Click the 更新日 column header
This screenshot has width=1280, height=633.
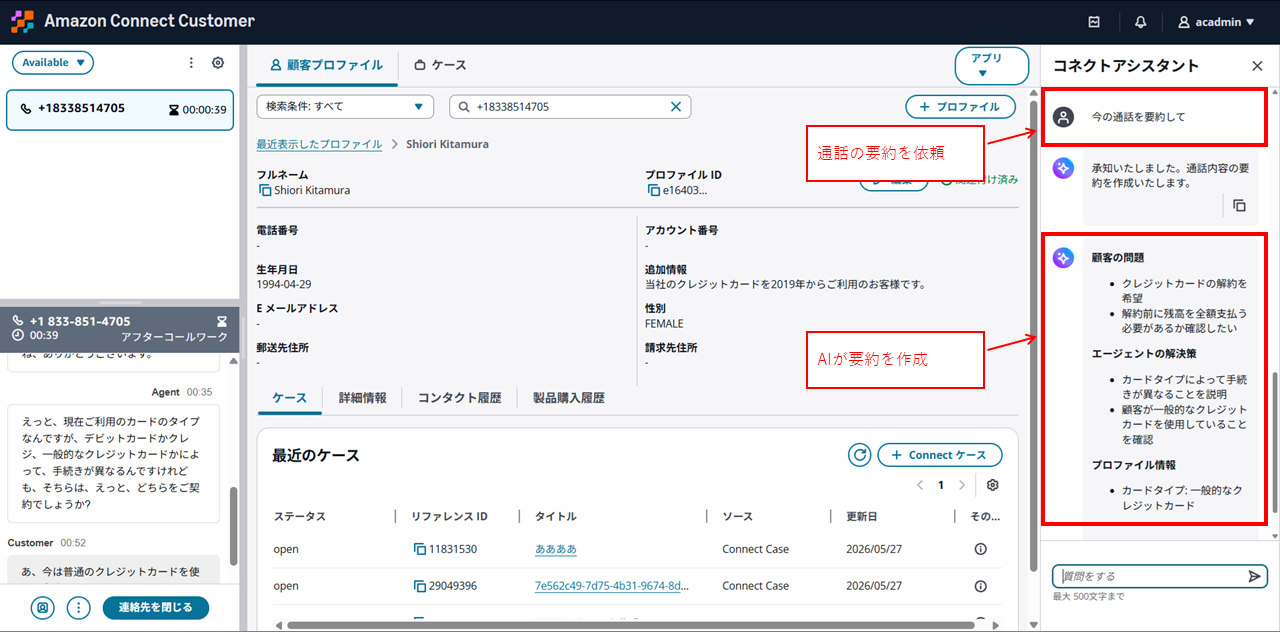(862, 516)
